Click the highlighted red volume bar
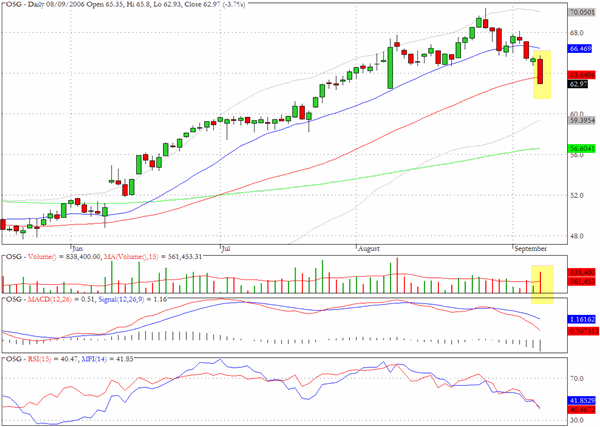Viewport: 600px width, 427px height. (x=540, y=282)
